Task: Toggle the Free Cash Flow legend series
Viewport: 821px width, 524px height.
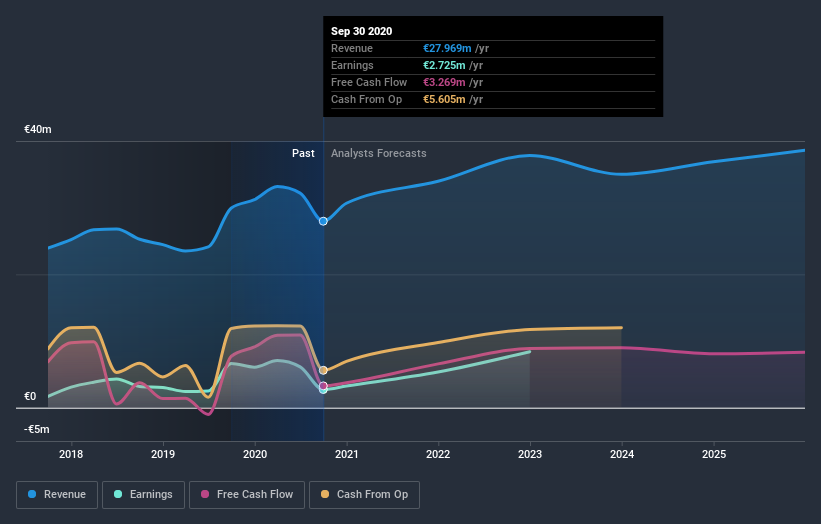Action: pyautogui.click(x=247, y=495)
